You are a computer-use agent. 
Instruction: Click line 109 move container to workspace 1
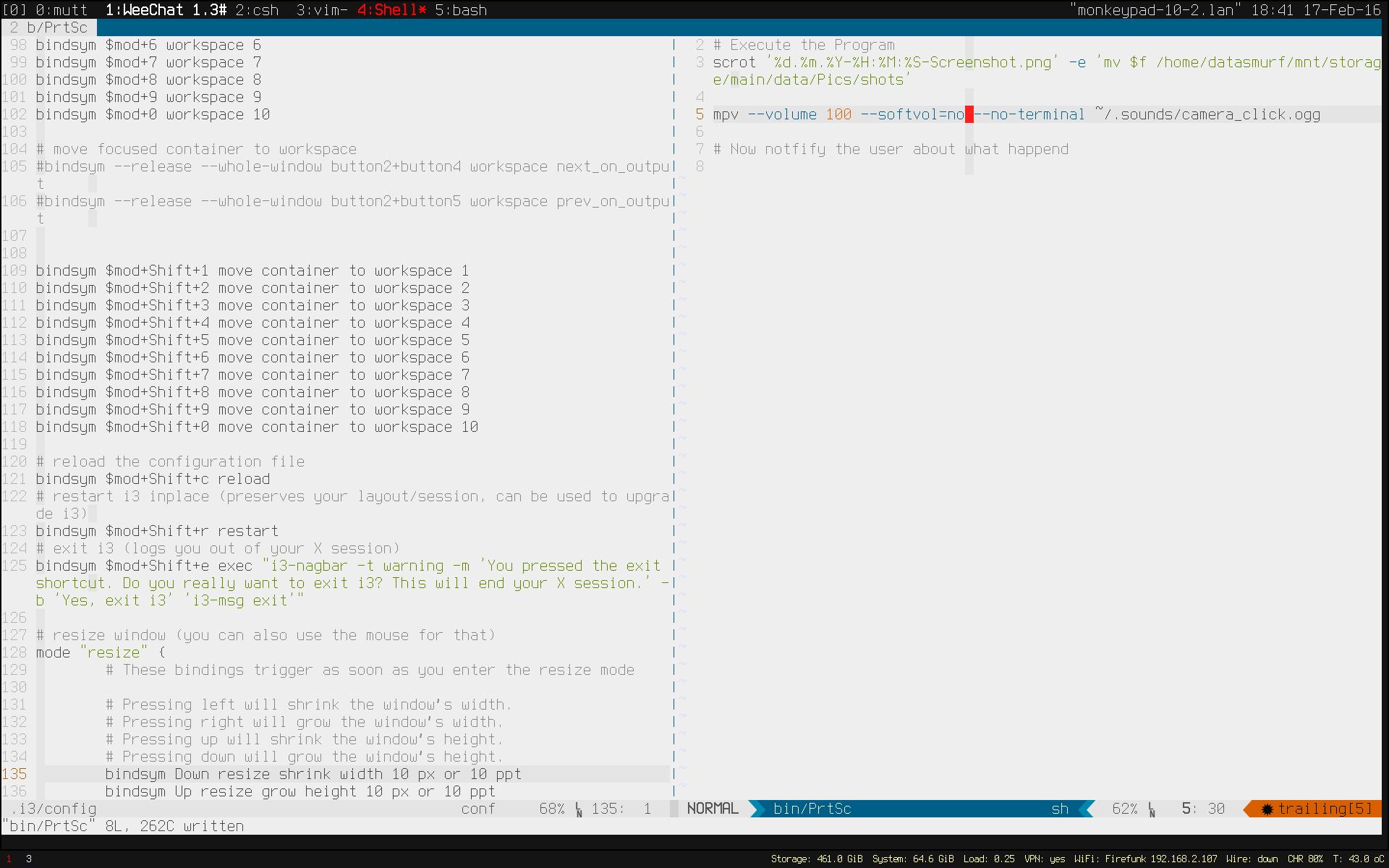click(252, 271)
